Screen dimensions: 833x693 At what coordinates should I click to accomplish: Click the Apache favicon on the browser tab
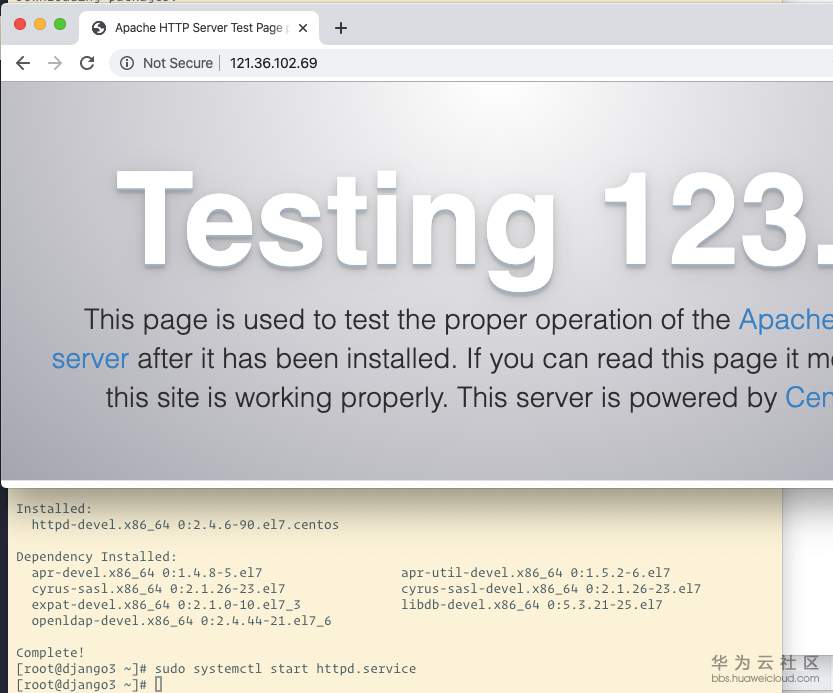[x=98, y=28]
